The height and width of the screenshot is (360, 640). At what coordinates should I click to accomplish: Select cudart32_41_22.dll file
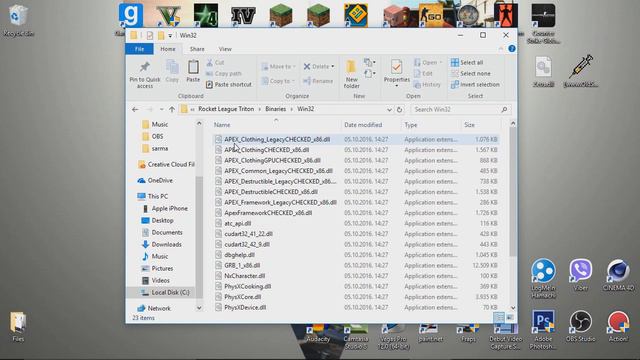pyautogui.click(x=249, y=234)
